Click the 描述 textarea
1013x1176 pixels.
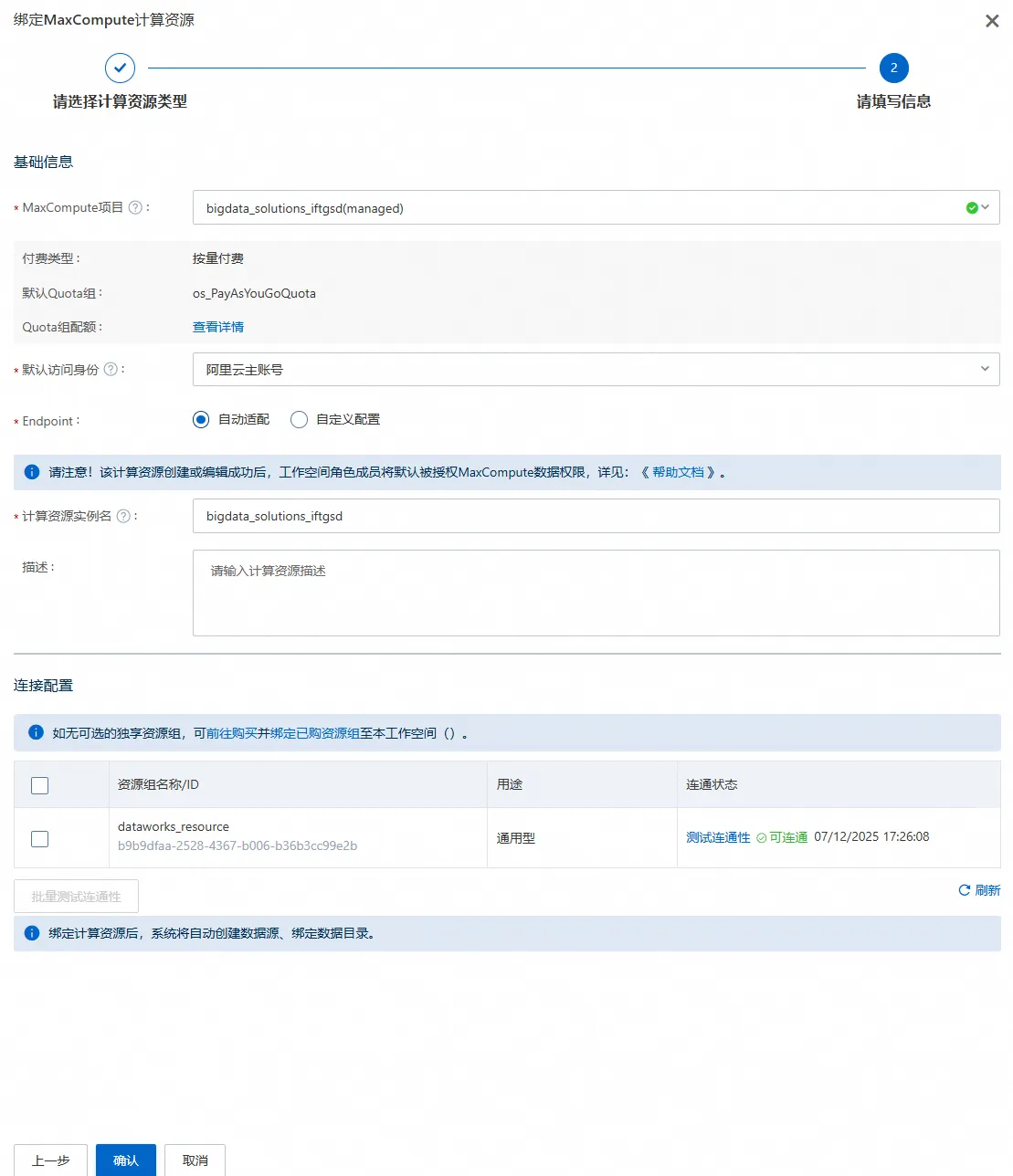point(596,593)
